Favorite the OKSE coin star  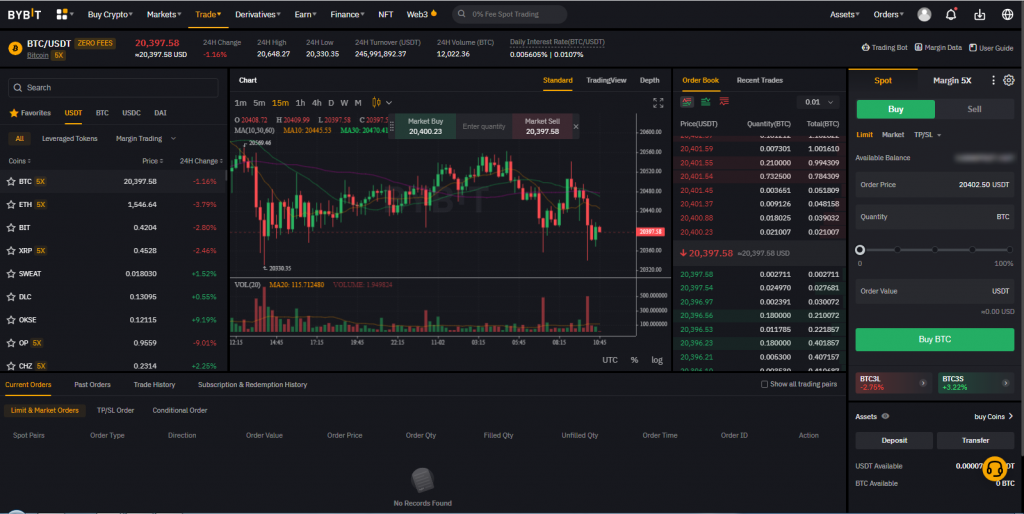point(11,320)
